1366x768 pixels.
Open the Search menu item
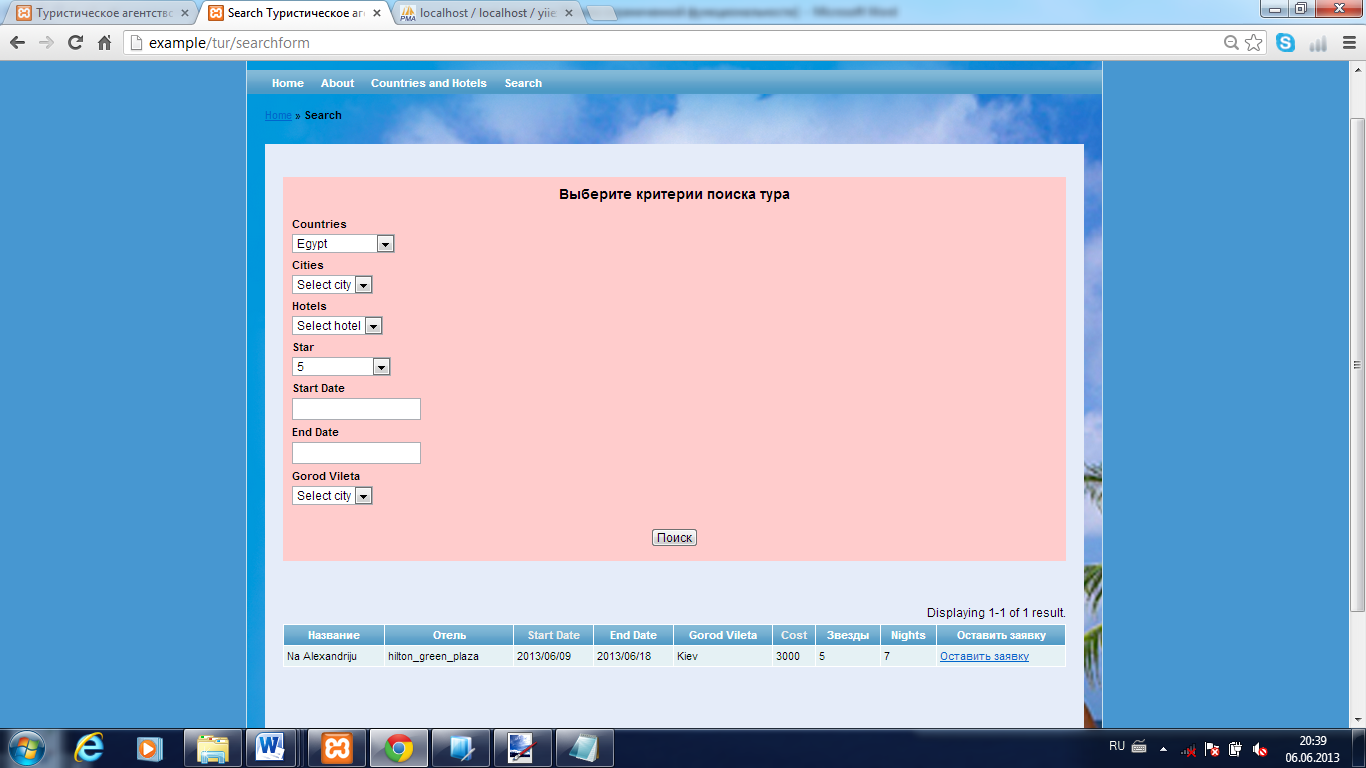[523, 83]
